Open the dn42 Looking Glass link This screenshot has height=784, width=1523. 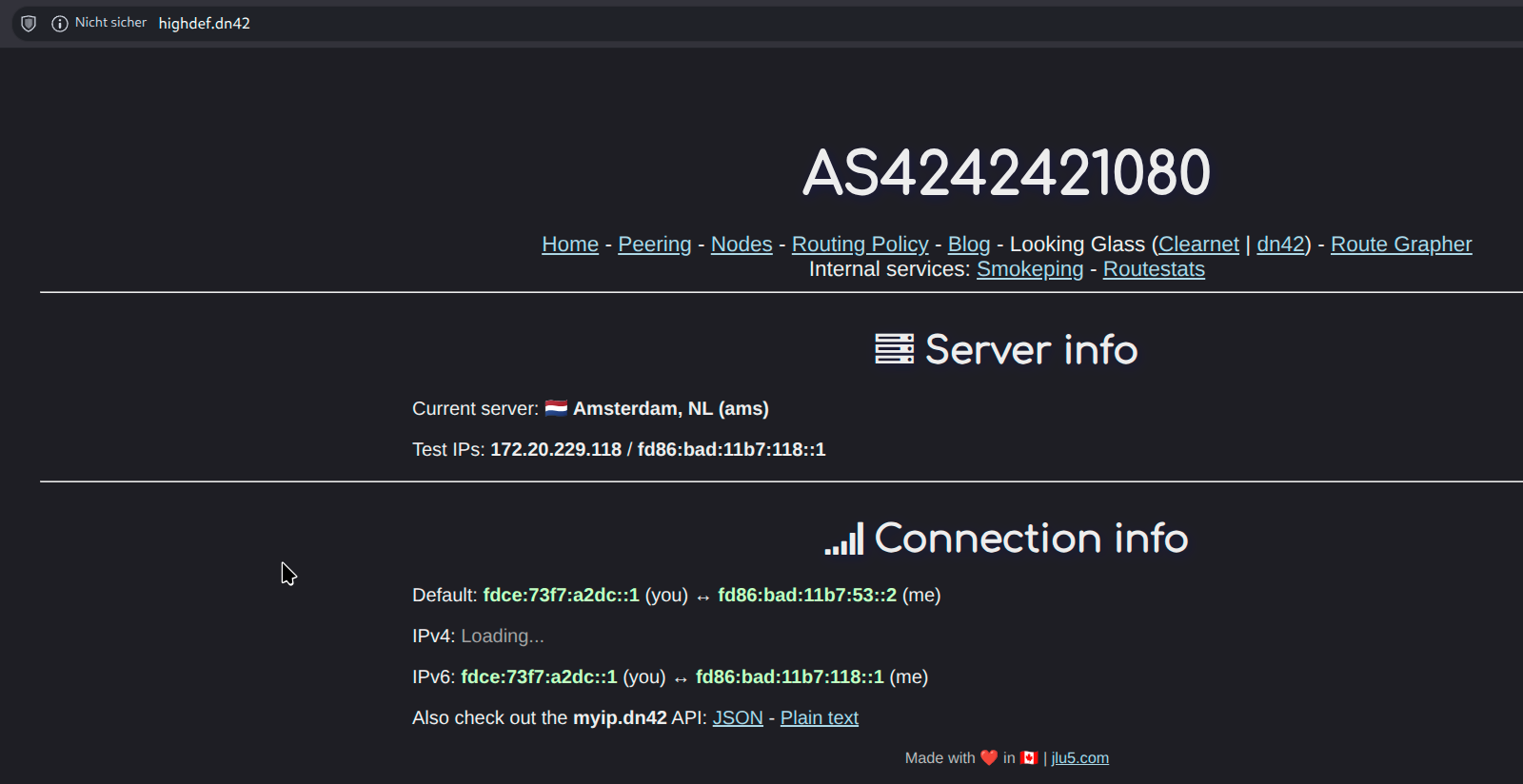pos(1280,245)
